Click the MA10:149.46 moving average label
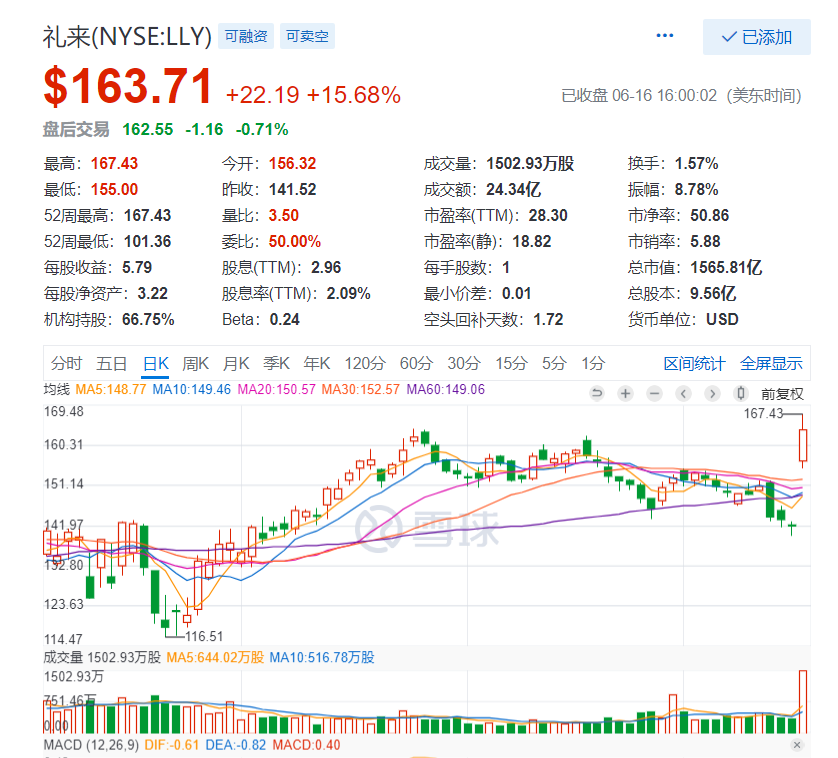Screen dimensions: 838x758 click(191, 389)
